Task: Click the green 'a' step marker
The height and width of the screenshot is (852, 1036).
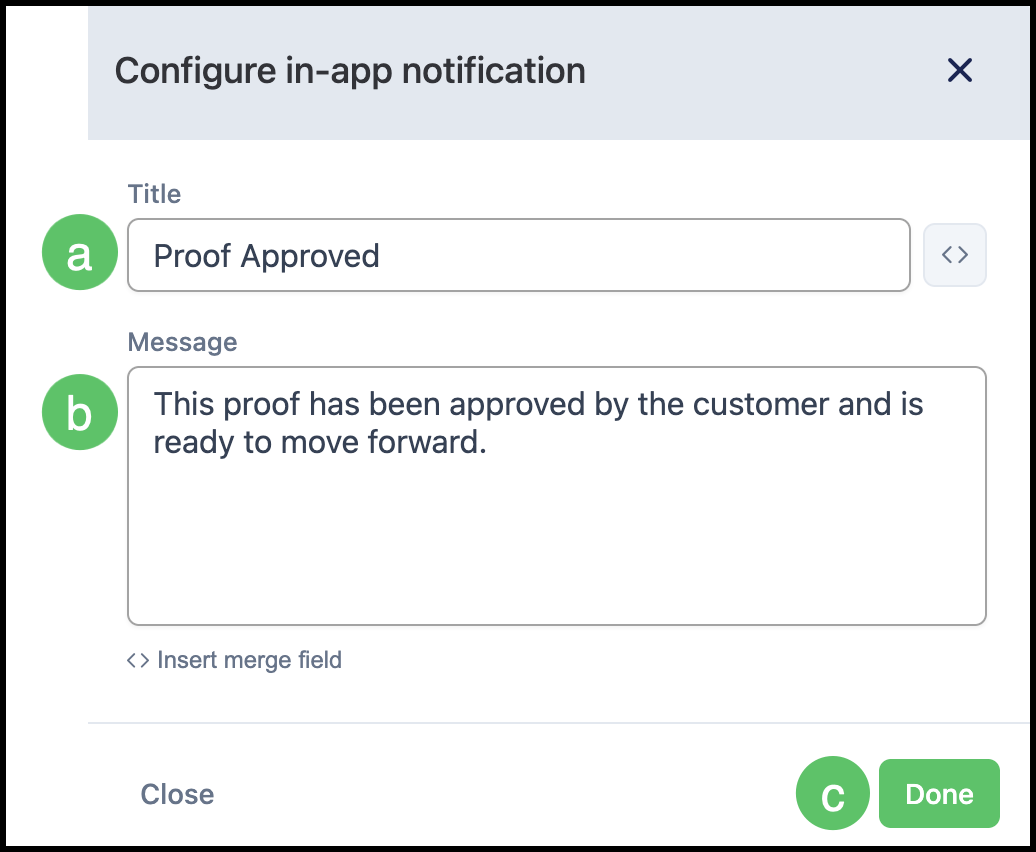Action: pos(80,252)
